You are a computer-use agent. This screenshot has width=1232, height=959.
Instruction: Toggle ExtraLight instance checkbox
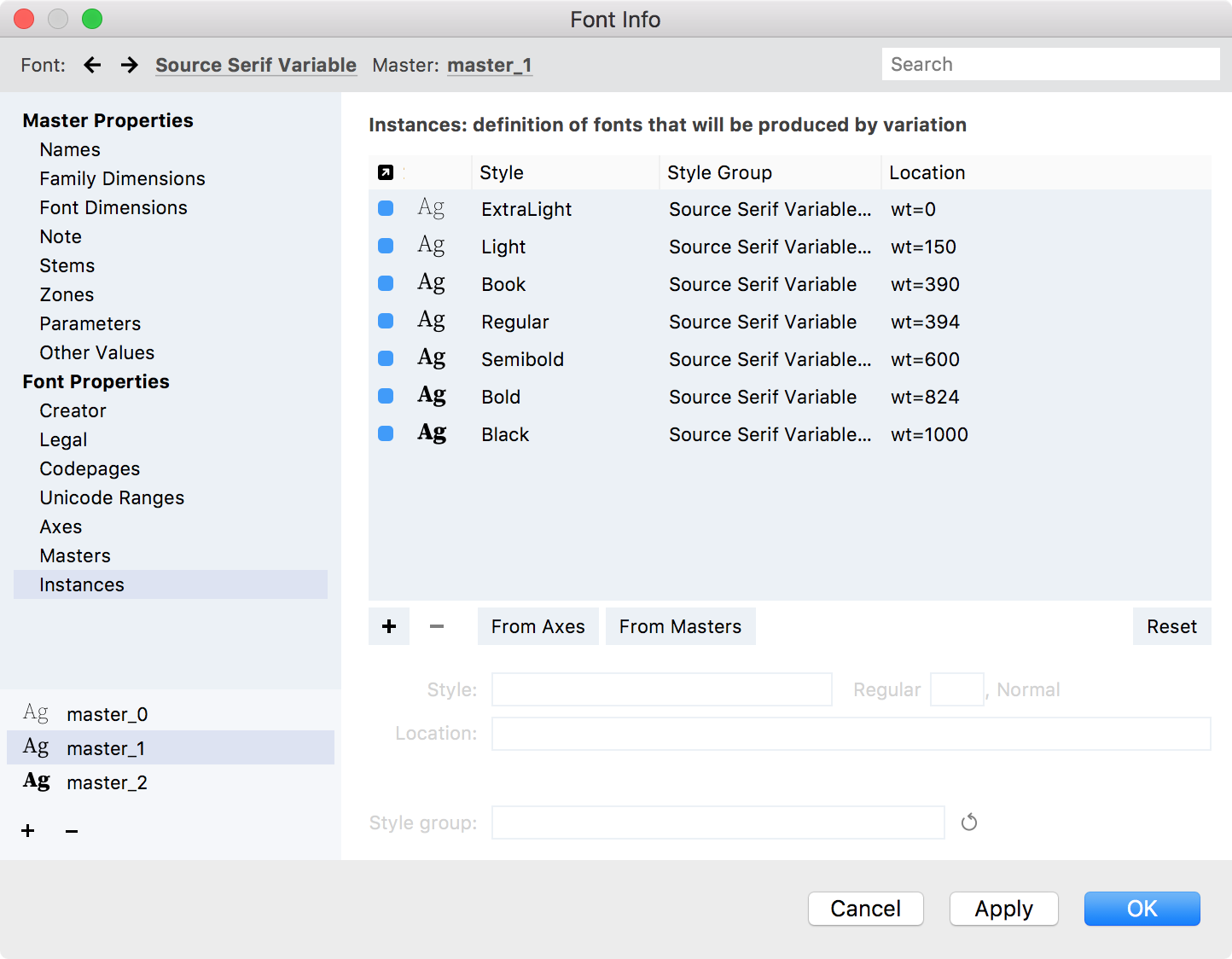(386, 208)
